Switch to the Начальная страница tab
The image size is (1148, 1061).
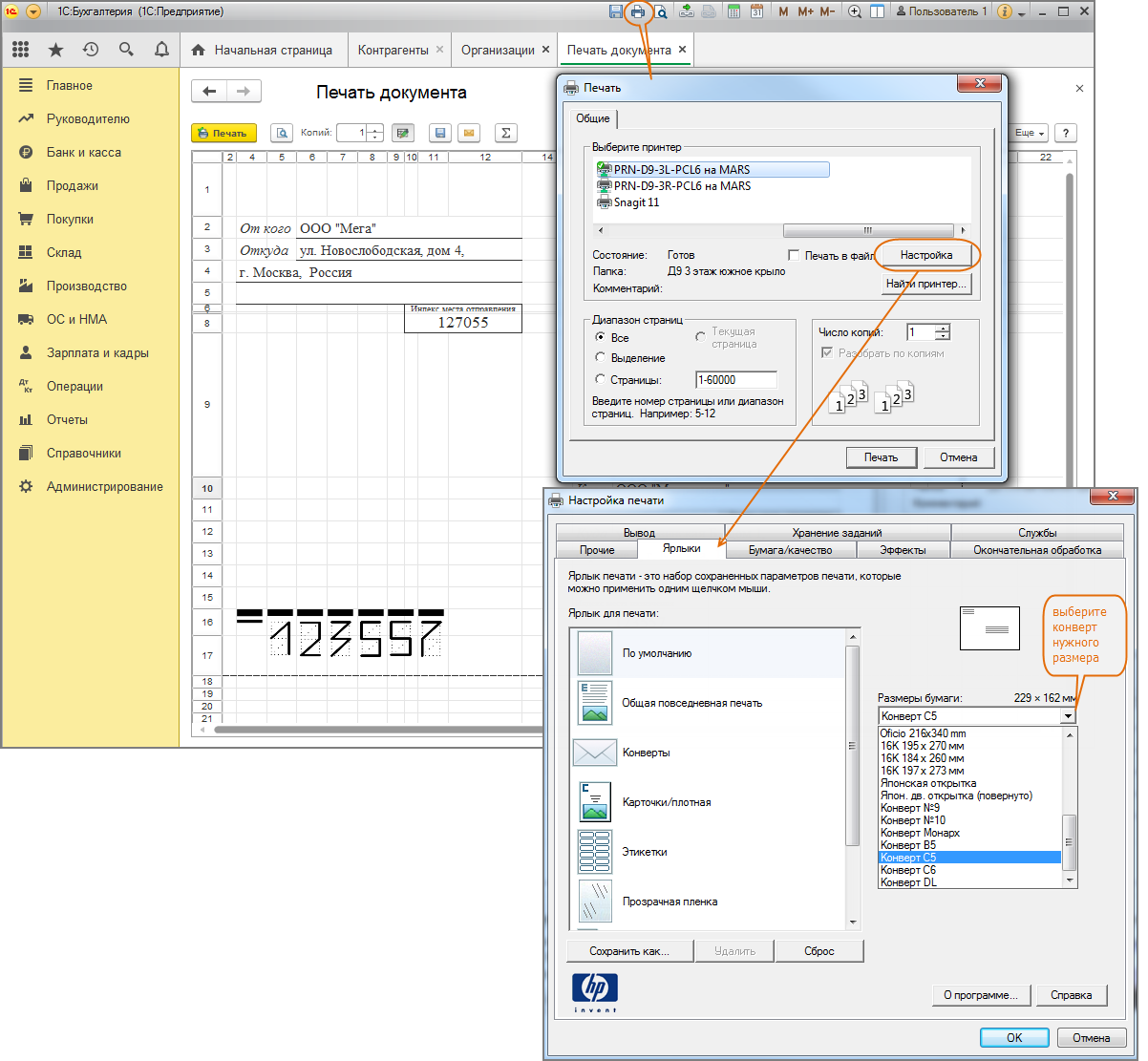click(x=262, y=50)
